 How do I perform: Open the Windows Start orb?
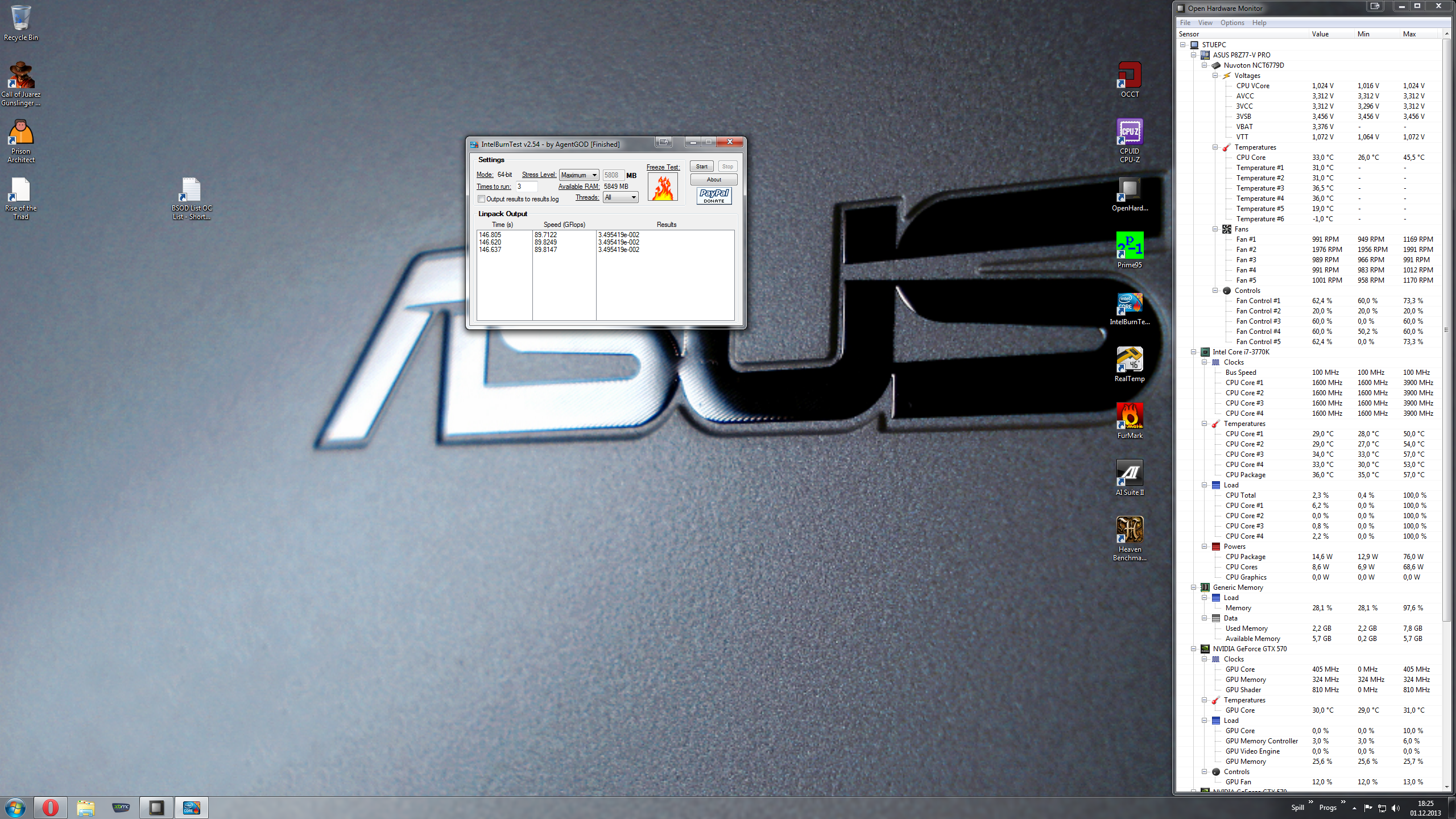pos(15,808)
